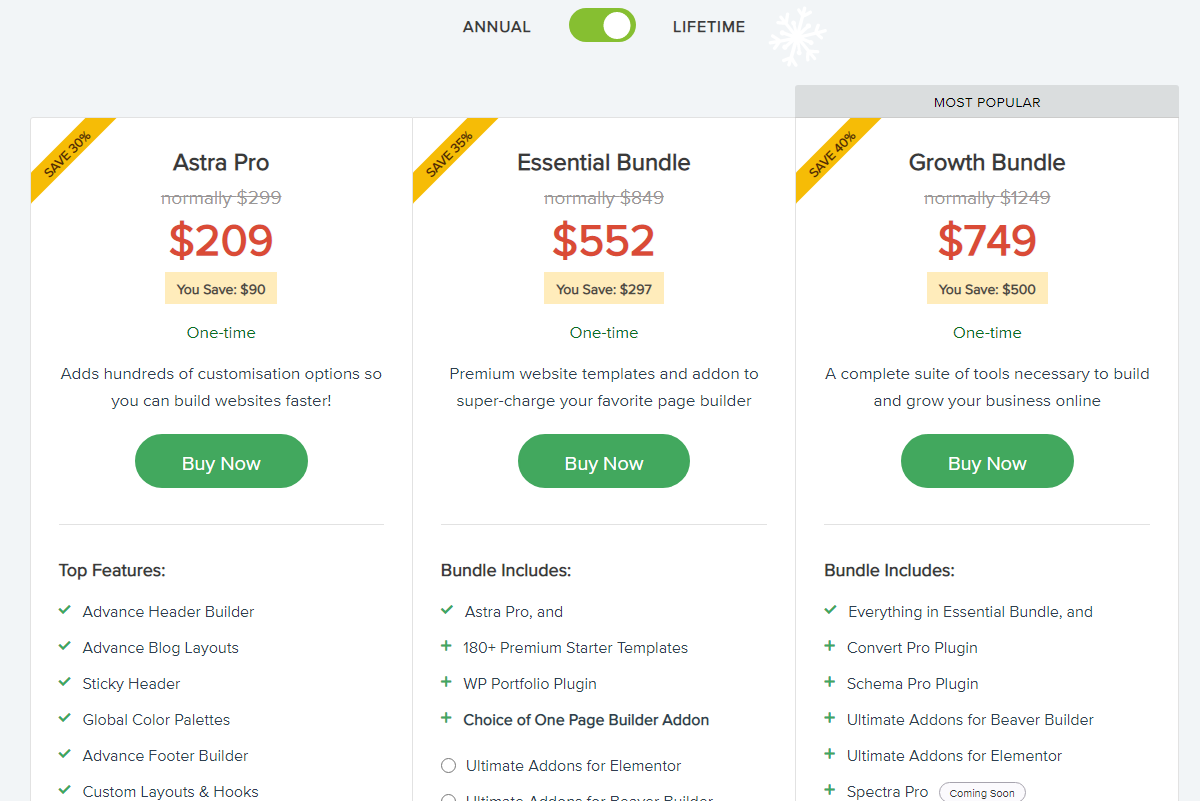Screen dimensions: 1200x801
Task: Click the You Save: $500 badge
Action: (987, 289)
